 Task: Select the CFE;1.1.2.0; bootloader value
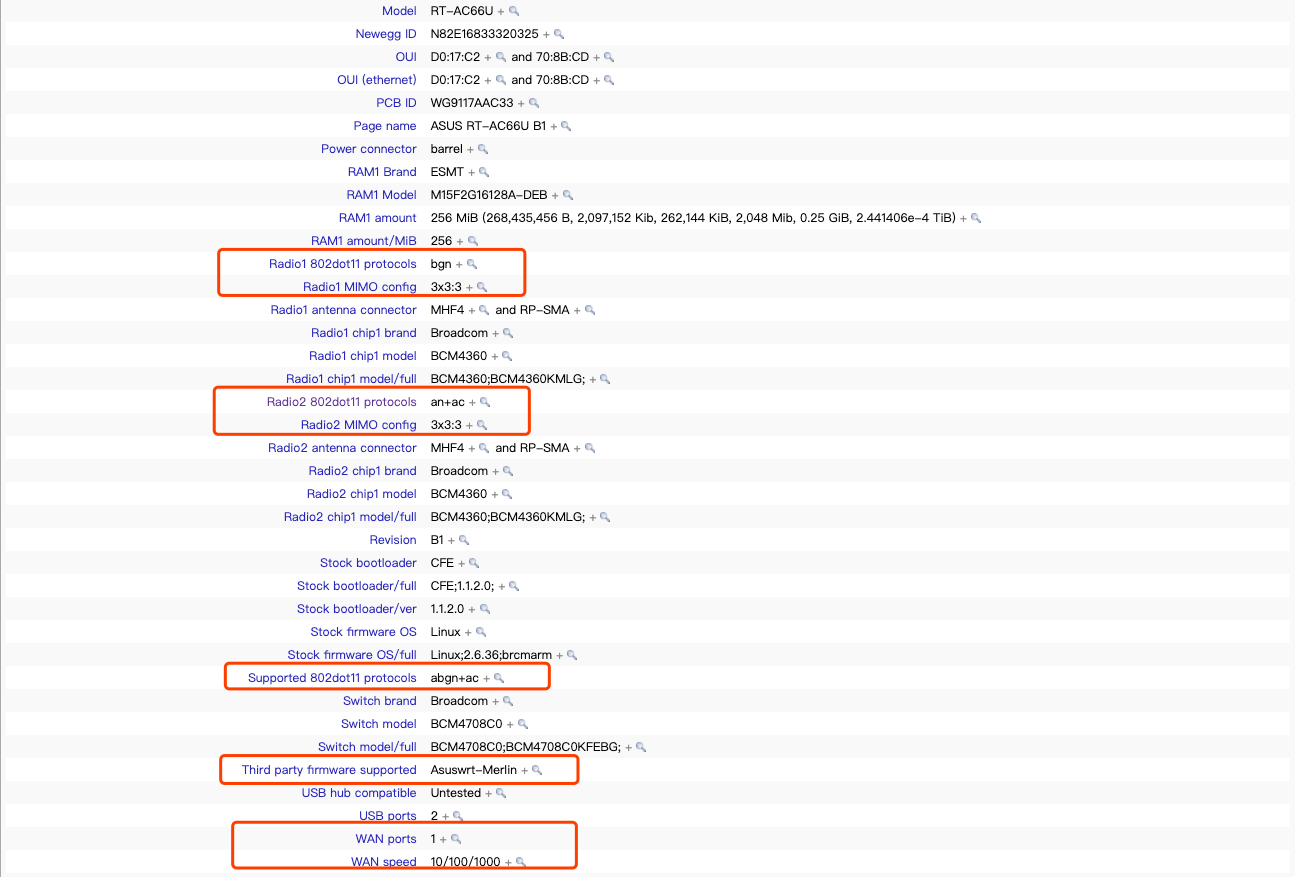[462, 586]
